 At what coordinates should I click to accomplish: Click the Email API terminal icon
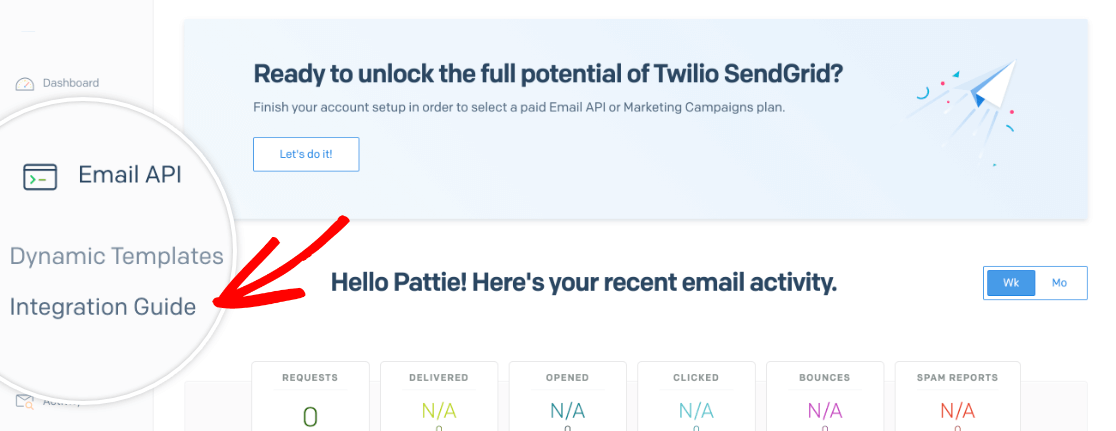coord(40,176)
